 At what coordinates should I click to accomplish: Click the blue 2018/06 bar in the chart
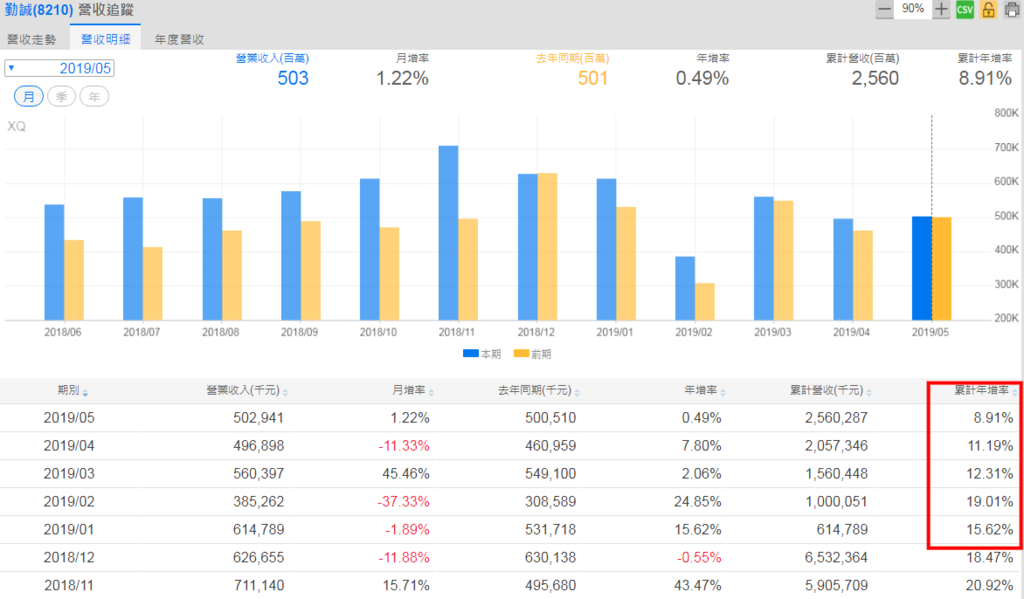[x=54, y=263]
